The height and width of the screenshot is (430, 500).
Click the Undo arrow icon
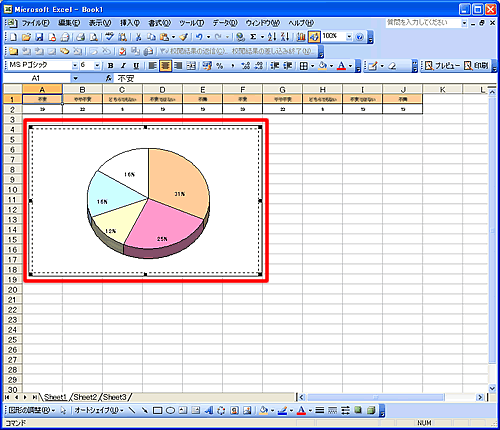(x=199, y=37)
